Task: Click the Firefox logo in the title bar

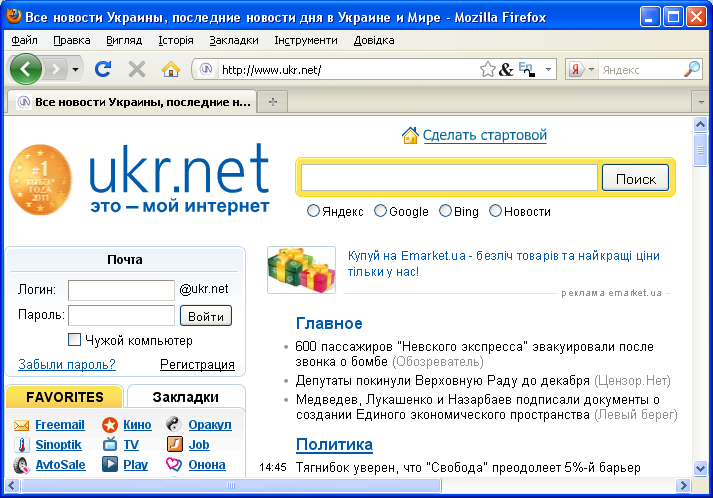Action: 14,16
